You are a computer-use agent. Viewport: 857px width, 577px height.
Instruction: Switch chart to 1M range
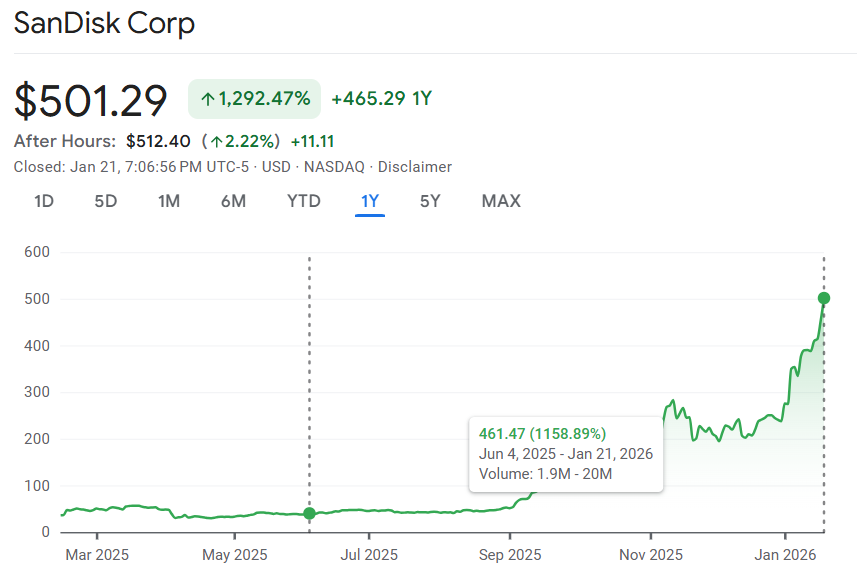point(169,201)
